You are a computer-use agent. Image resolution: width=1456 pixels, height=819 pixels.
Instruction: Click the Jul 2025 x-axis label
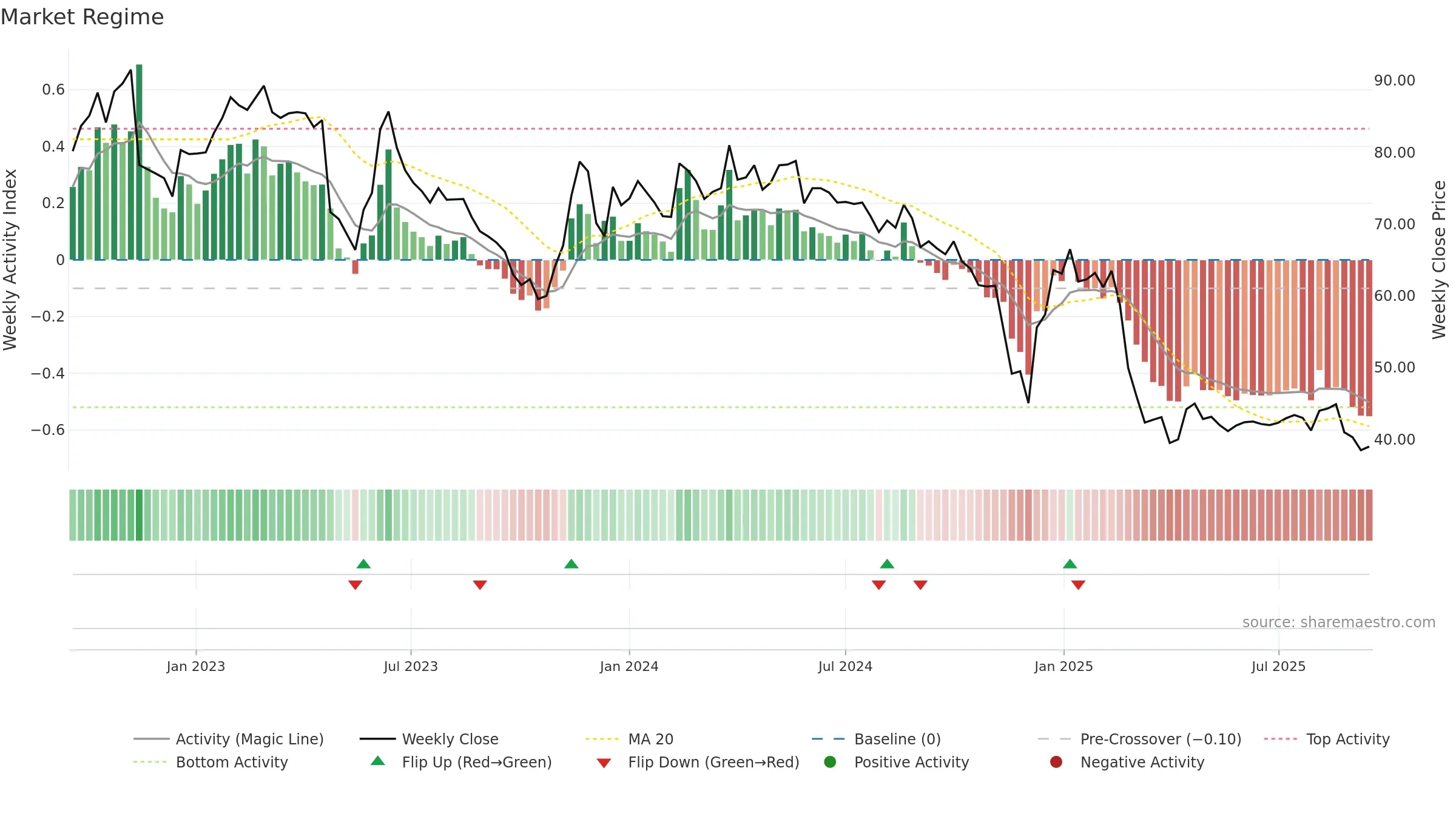(1278, 666)
